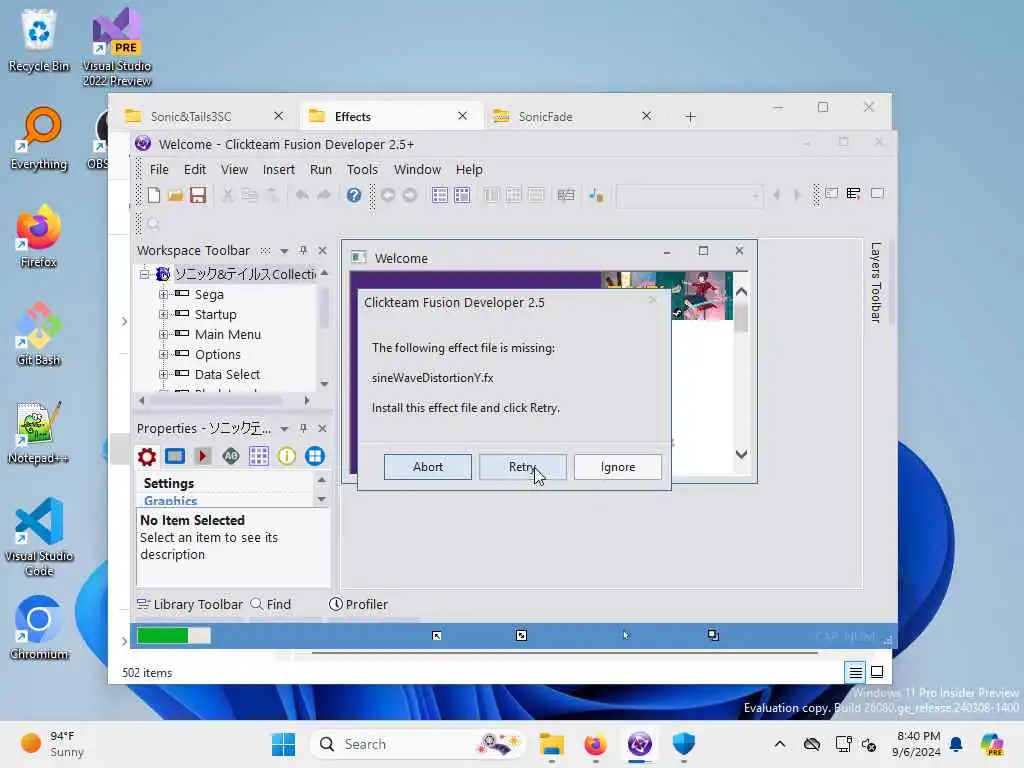
Task: Expand the Options frame tree node
Action: coord(163,355)
